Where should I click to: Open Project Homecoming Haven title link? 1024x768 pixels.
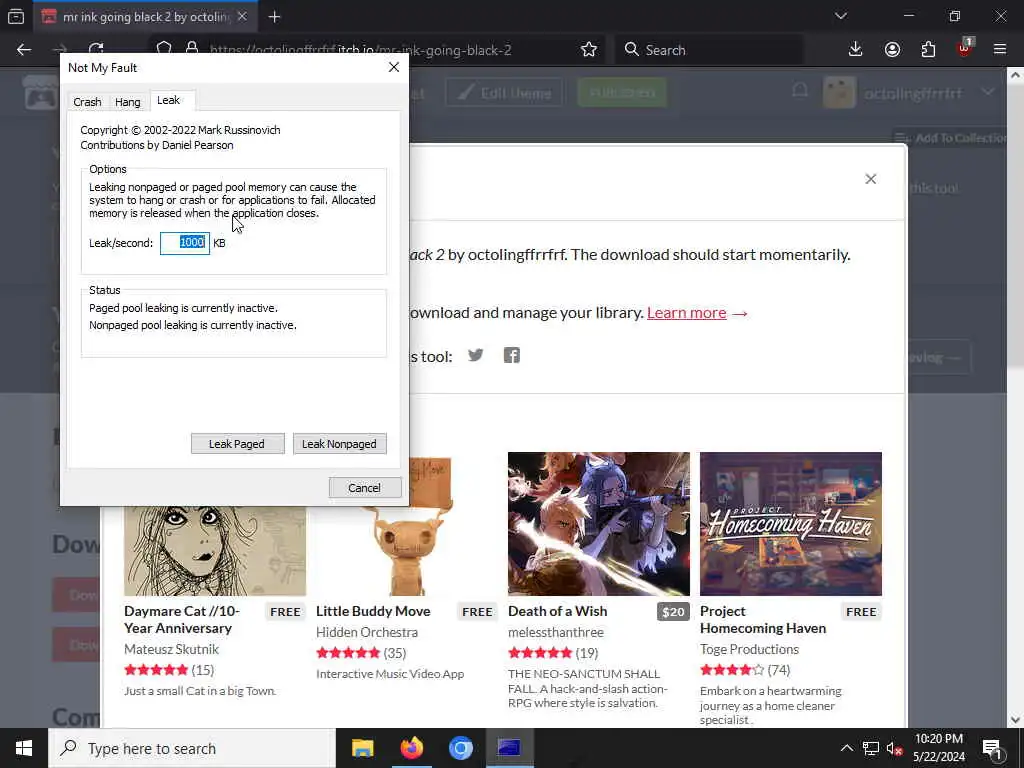pyautogui.click(x=763, y=619)
